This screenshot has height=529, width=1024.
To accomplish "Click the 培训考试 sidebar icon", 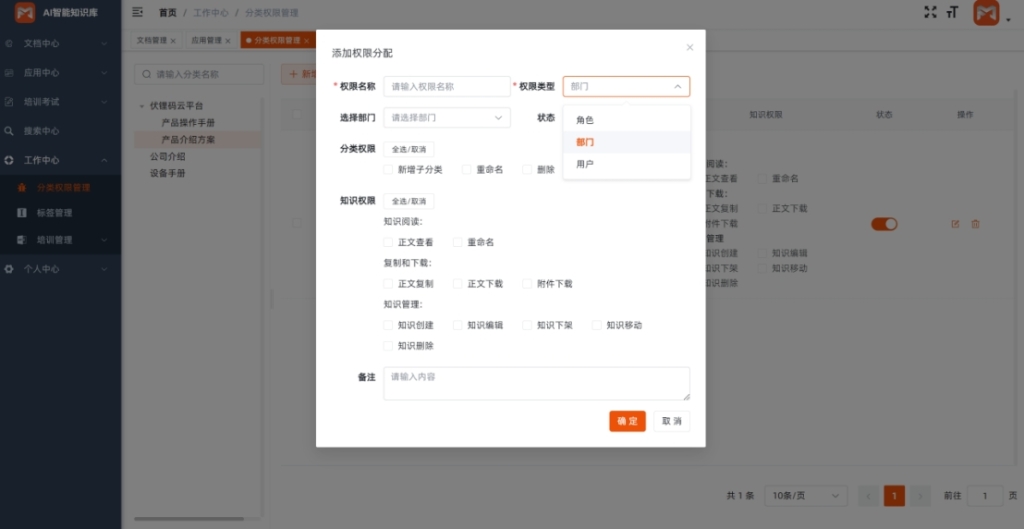I will point(9,102).
